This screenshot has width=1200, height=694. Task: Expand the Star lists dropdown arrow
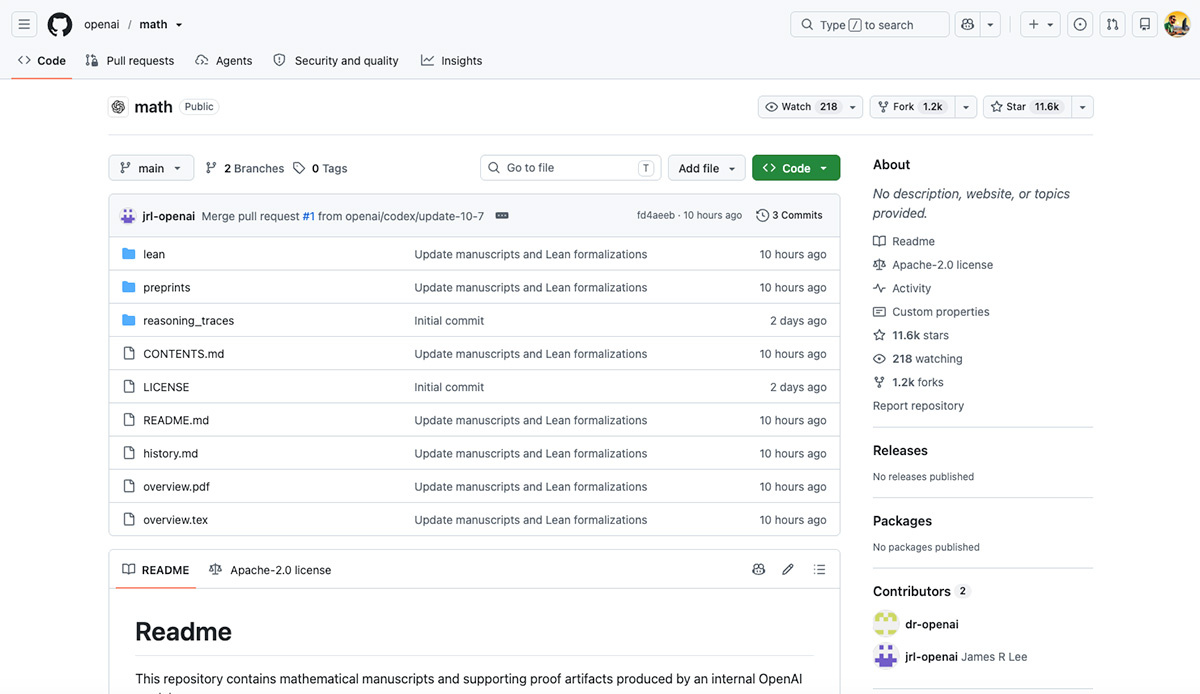tap(1082, 107)
